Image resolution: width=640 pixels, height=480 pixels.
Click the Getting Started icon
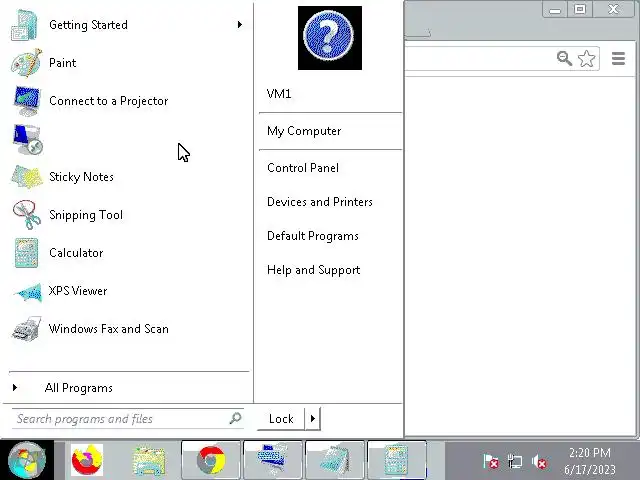(x=24, y=25)
